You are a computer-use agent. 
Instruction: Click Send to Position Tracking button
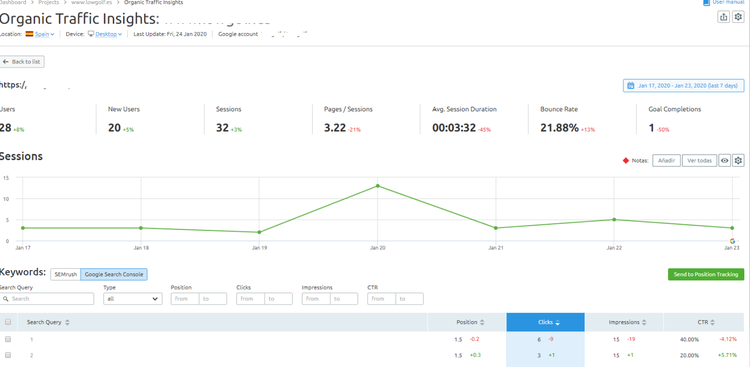tap(706, 274)
